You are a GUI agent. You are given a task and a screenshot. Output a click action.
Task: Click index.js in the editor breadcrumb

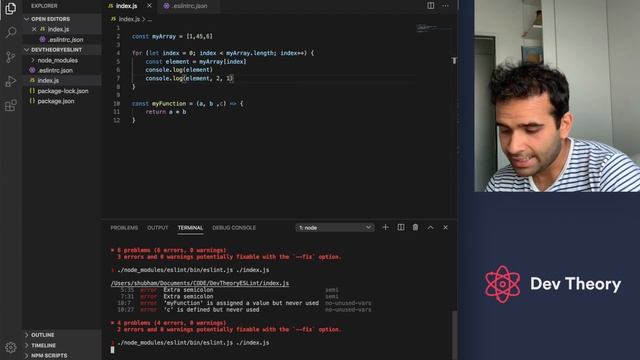129,19
